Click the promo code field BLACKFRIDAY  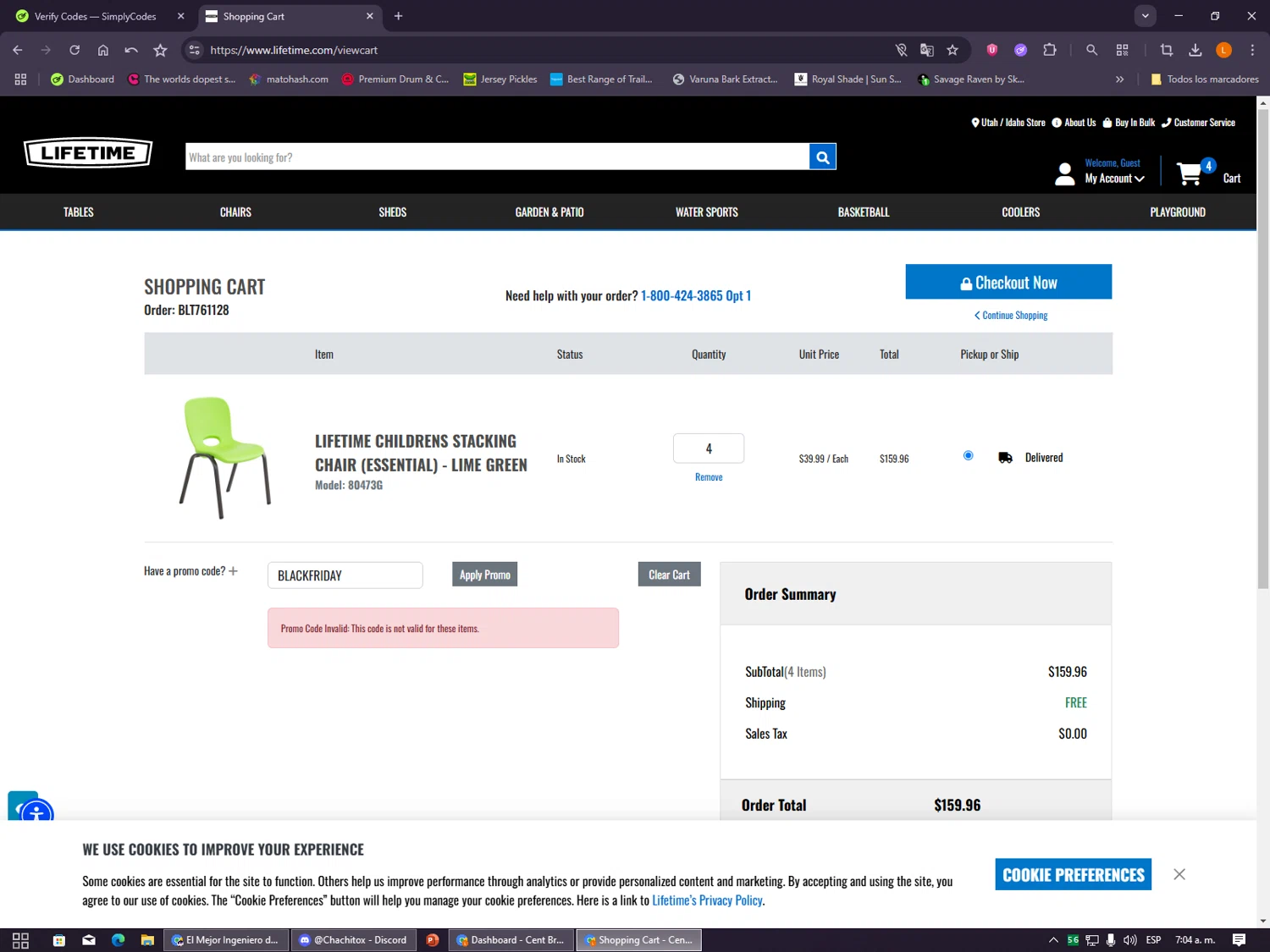(x=345, y=575)
